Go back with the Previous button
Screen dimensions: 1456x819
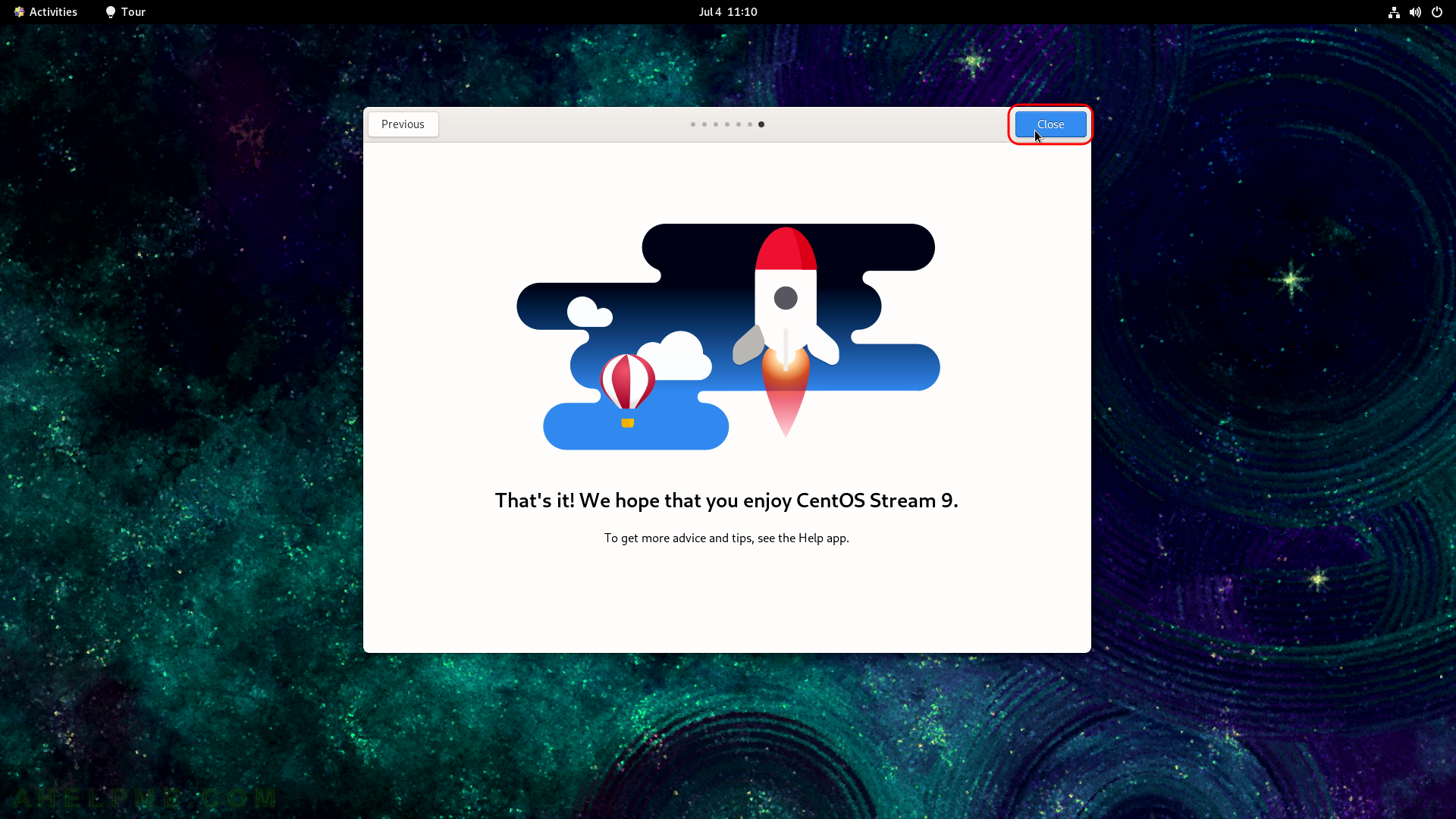[x=403, y=124]
